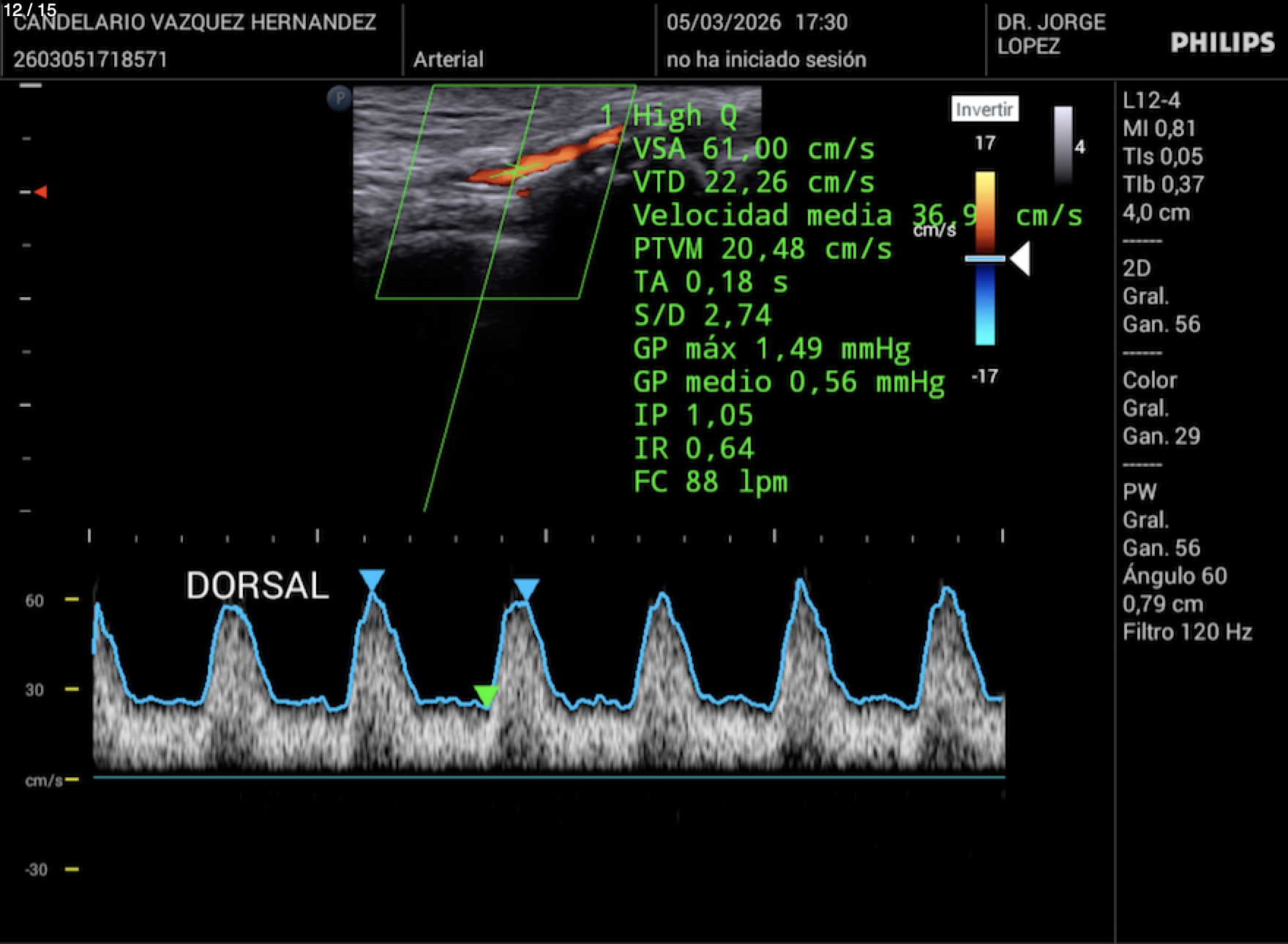Click the L12-4 transducer label

(x=1151, y=100)
